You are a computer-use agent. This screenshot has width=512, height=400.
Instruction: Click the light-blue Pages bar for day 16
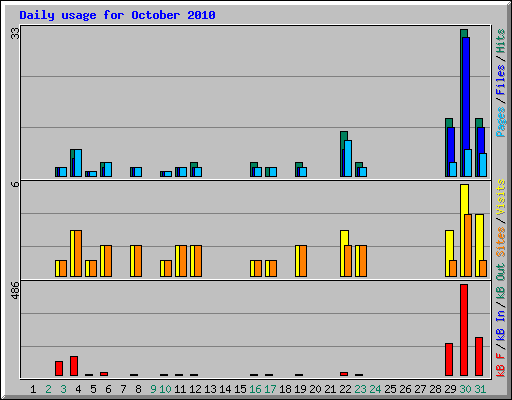pyautogui.click(x=258, y=172)
